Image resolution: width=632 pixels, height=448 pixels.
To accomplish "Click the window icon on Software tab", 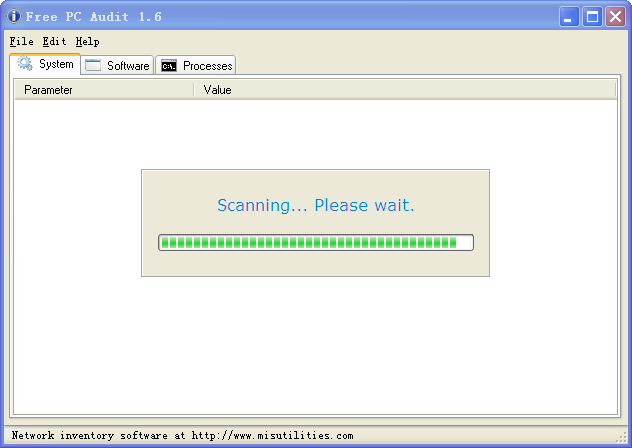I will [x=93, y=65].
